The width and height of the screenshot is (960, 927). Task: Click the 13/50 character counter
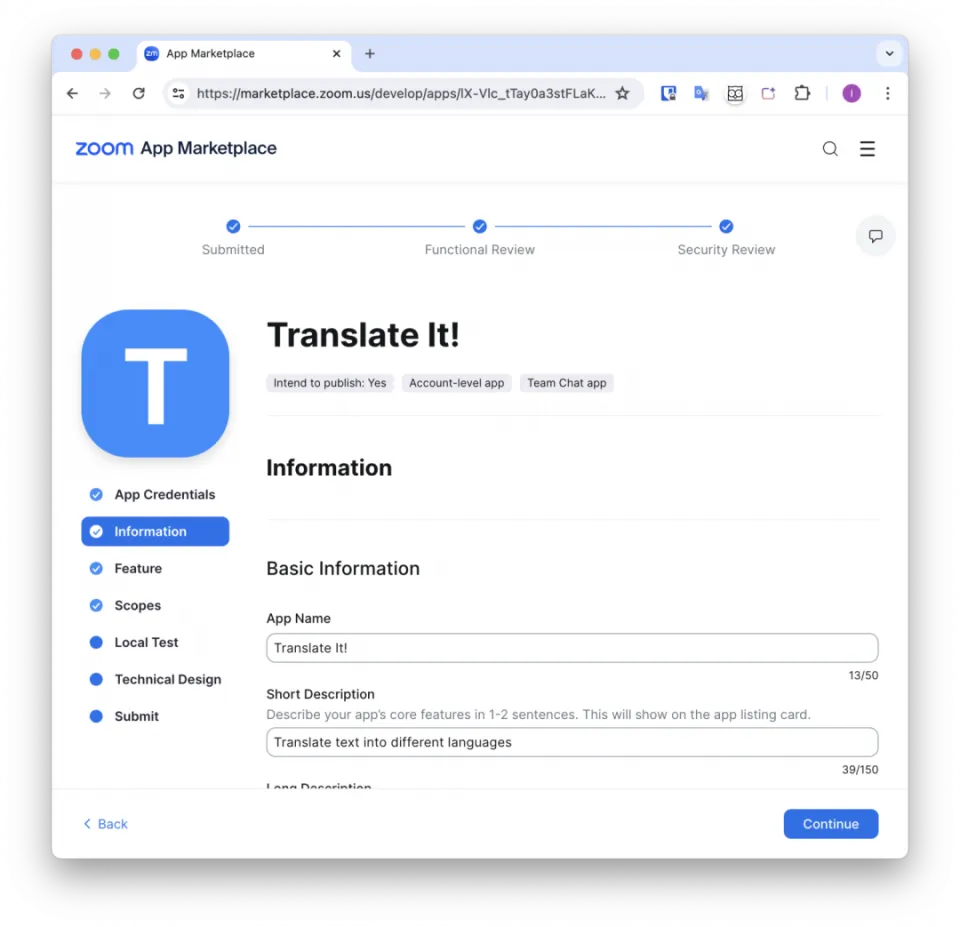(x=863, y=675)
